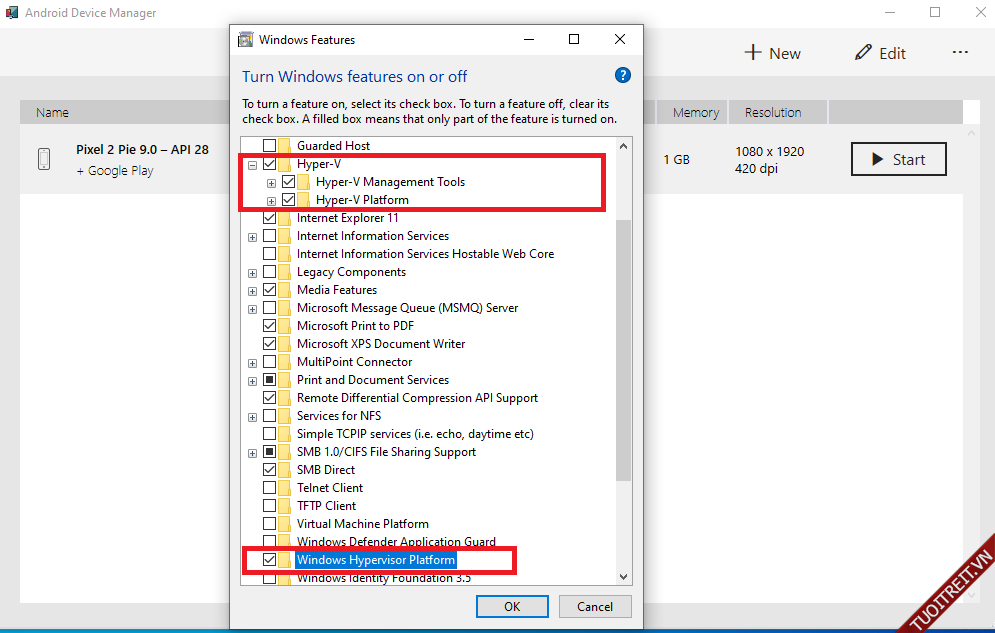Open the three-dots more options menu
This screenshot has height=633, width=995.
pyautogui.click(x=960, y=53)
